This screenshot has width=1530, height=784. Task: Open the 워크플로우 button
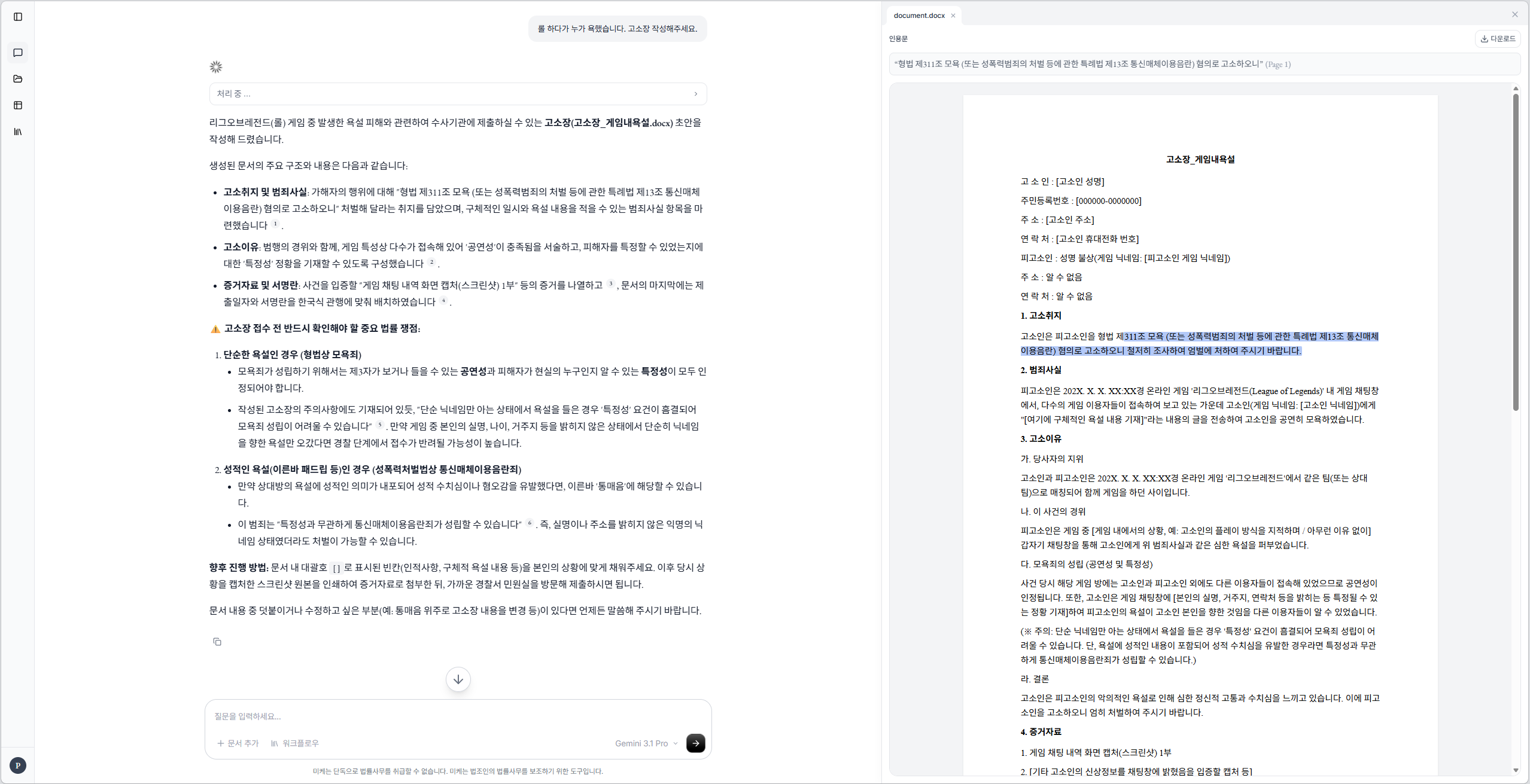coord(295,743)
